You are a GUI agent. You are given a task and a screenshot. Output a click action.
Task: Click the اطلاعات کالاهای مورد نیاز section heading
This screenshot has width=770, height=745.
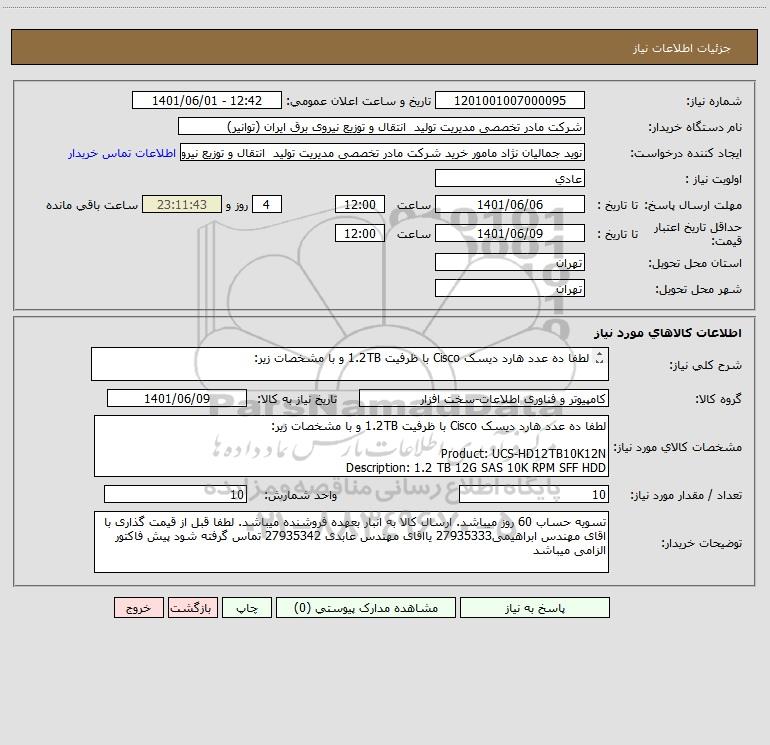tap(668, 333)
